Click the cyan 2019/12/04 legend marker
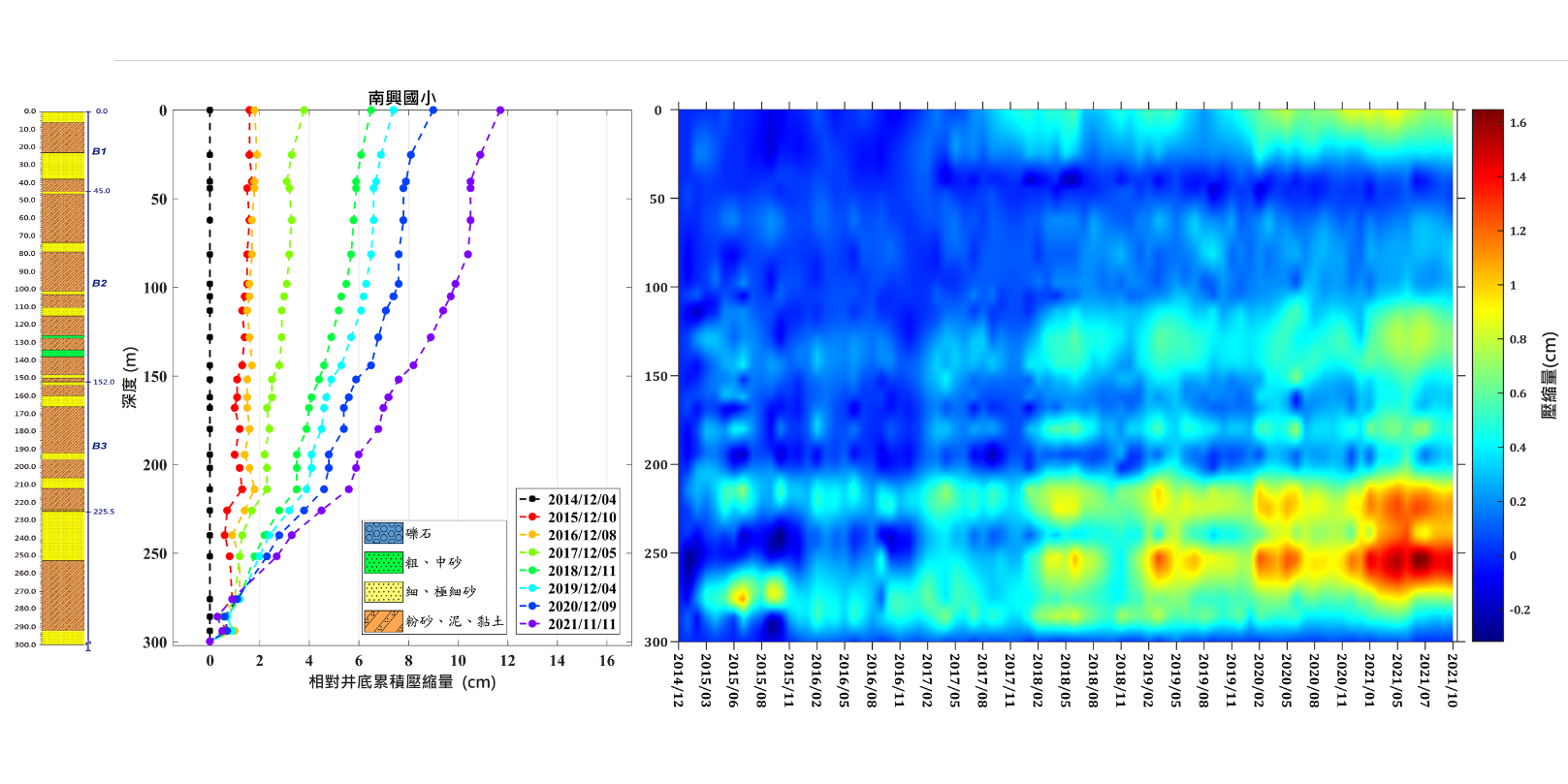 click(532, 588)
